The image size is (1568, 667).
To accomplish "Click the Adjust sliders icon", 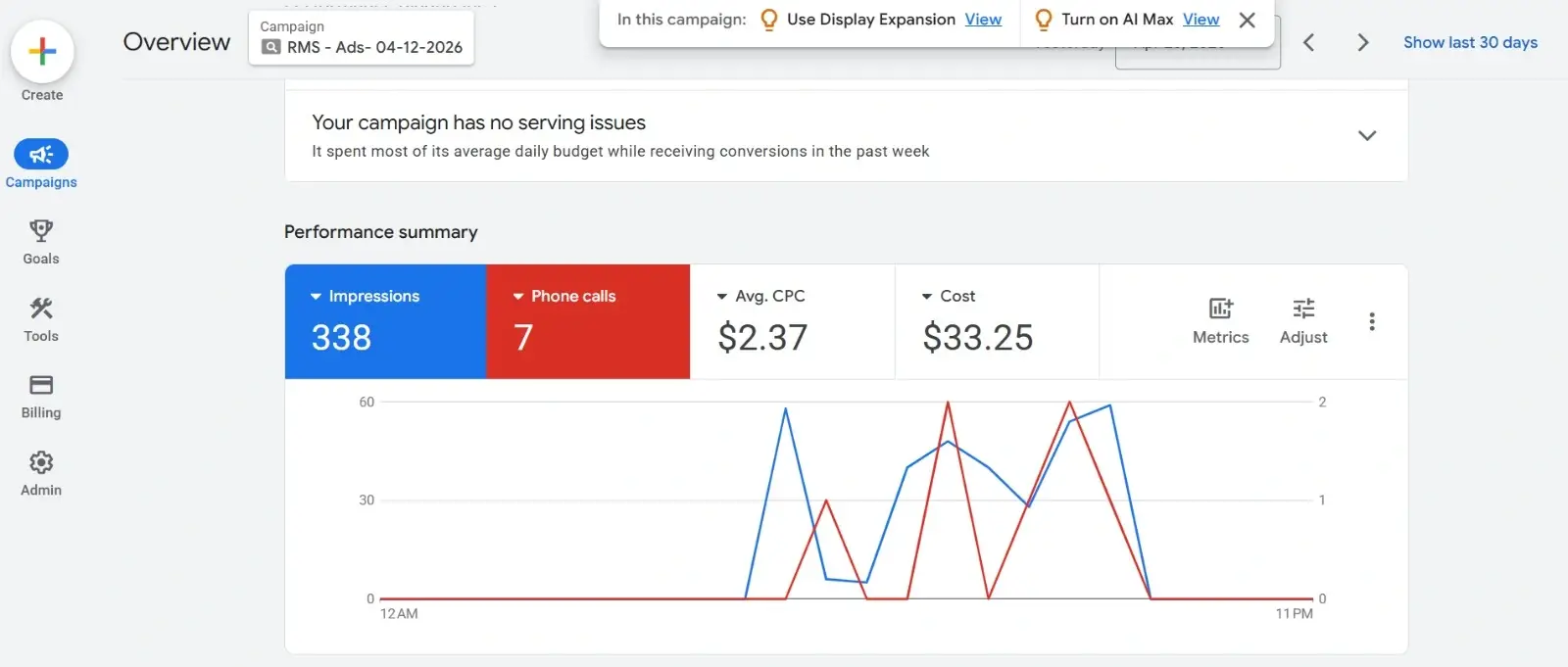I will 1303,309.
